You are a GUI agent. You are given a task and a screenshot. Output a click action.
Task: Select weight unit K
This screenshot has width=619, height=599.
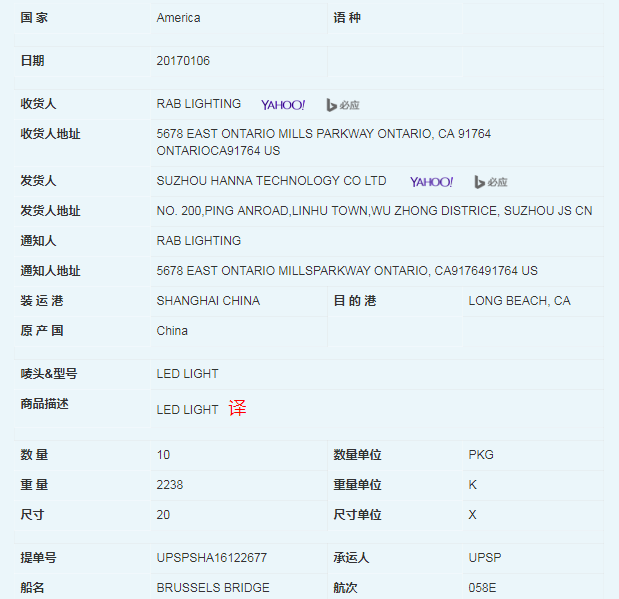[x=473, y=485]
